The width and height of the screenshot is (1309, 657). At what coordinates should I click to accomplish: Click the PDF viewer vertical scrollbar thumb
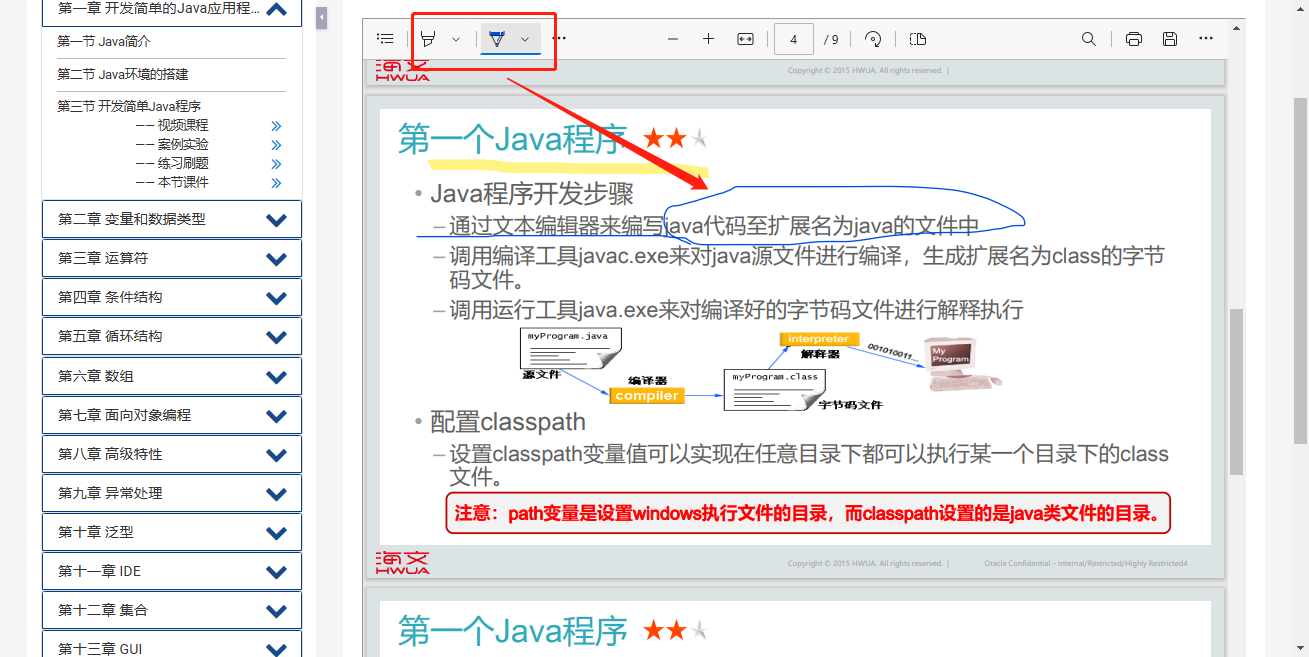point(1237,391)
